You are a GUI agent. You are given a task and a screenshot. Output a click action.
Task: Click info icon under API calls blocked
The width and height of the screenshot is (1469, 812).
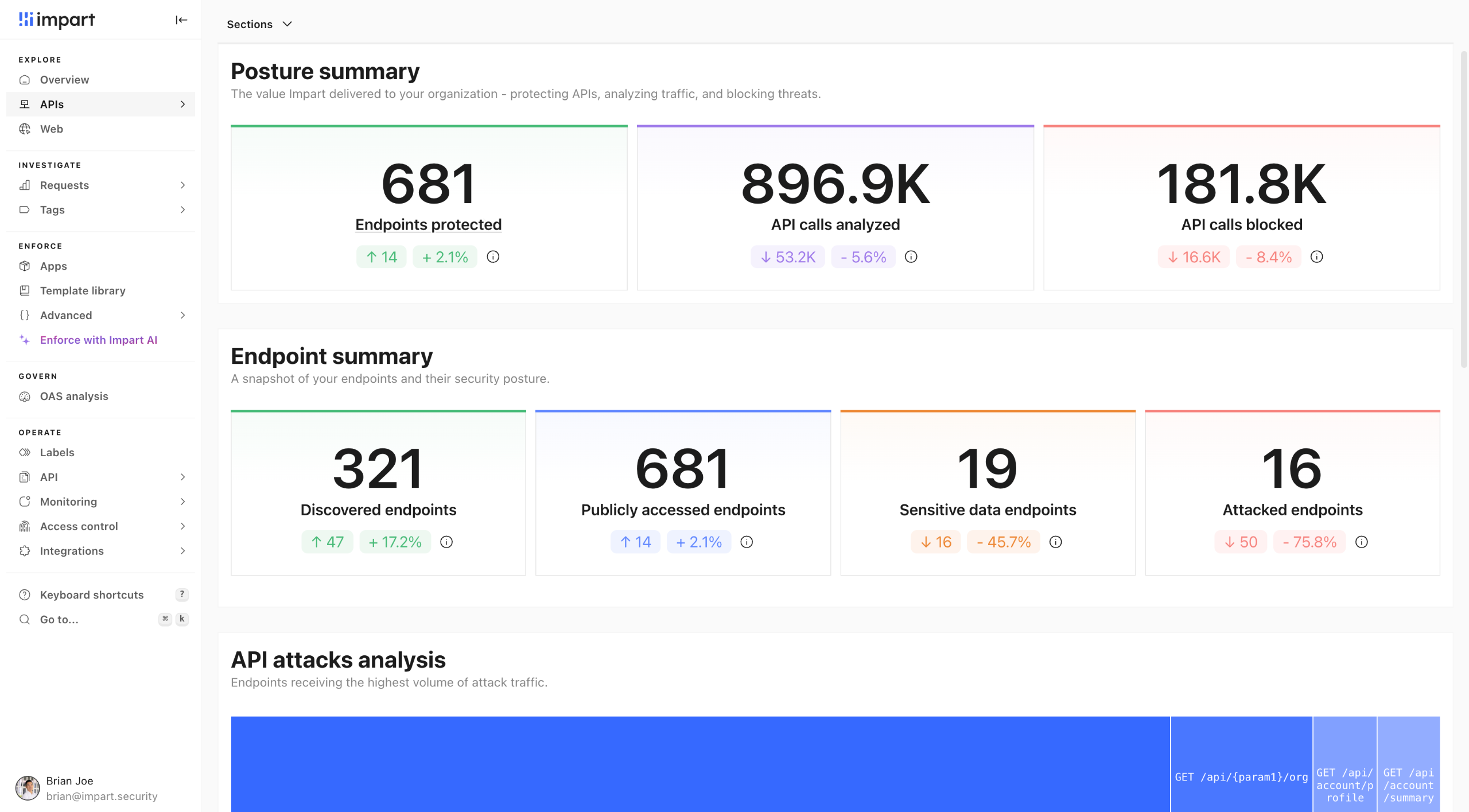pyautogui.click(x=1316, y=257)
